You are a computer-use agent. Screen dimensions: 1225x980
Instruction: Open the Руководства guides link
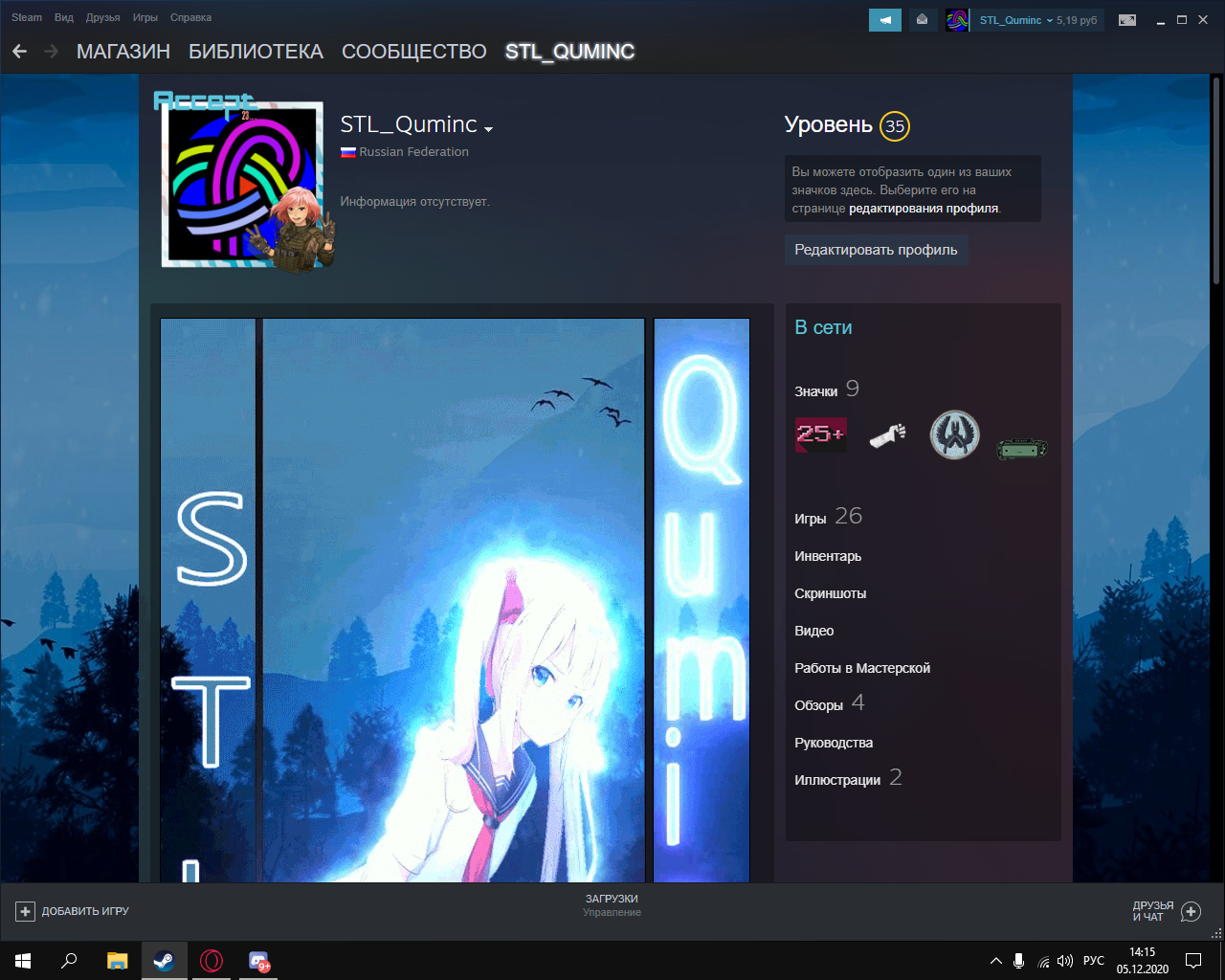tap(834, 743)
